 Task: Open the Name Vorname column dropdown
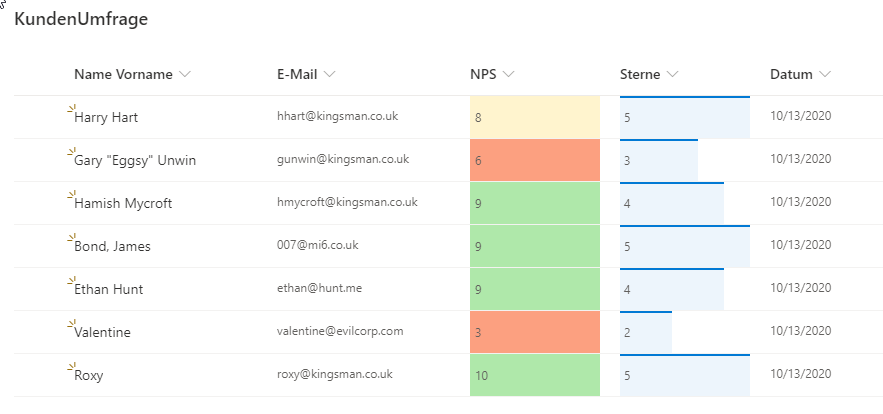[x=184, y=75]
